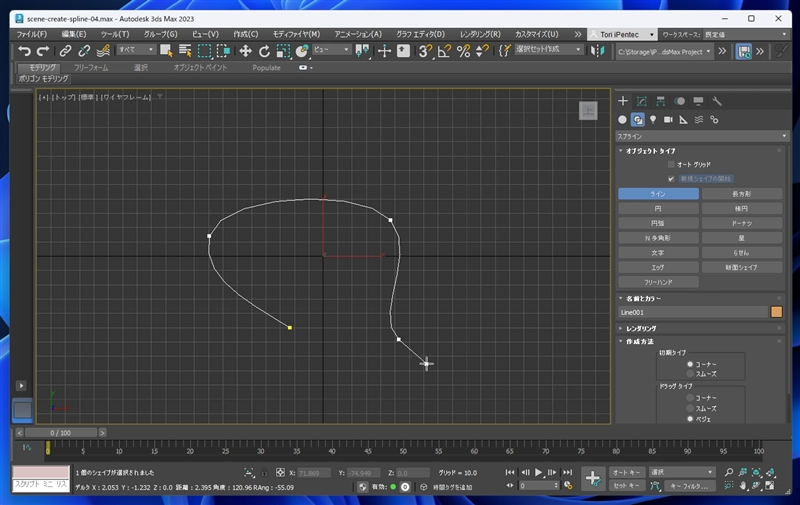Activate the Select and Rotate tool
This screenshot has width=800, height=505.
click(x=264, y=50)
